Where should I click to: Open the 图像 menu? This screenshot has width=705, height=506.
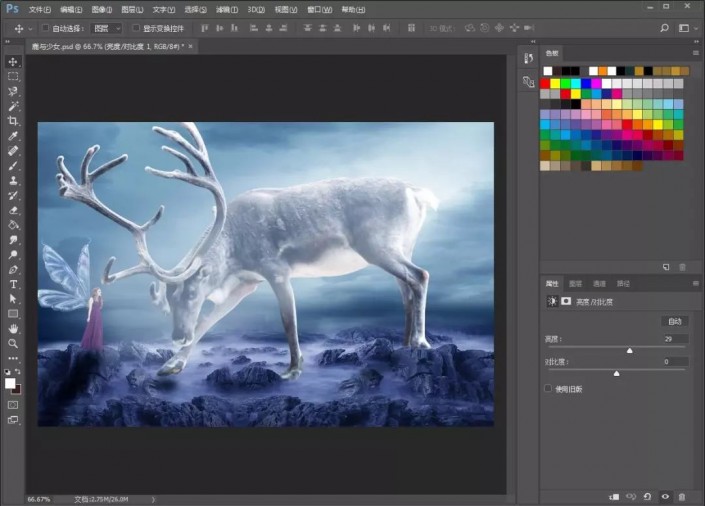(x=102, y=9)
